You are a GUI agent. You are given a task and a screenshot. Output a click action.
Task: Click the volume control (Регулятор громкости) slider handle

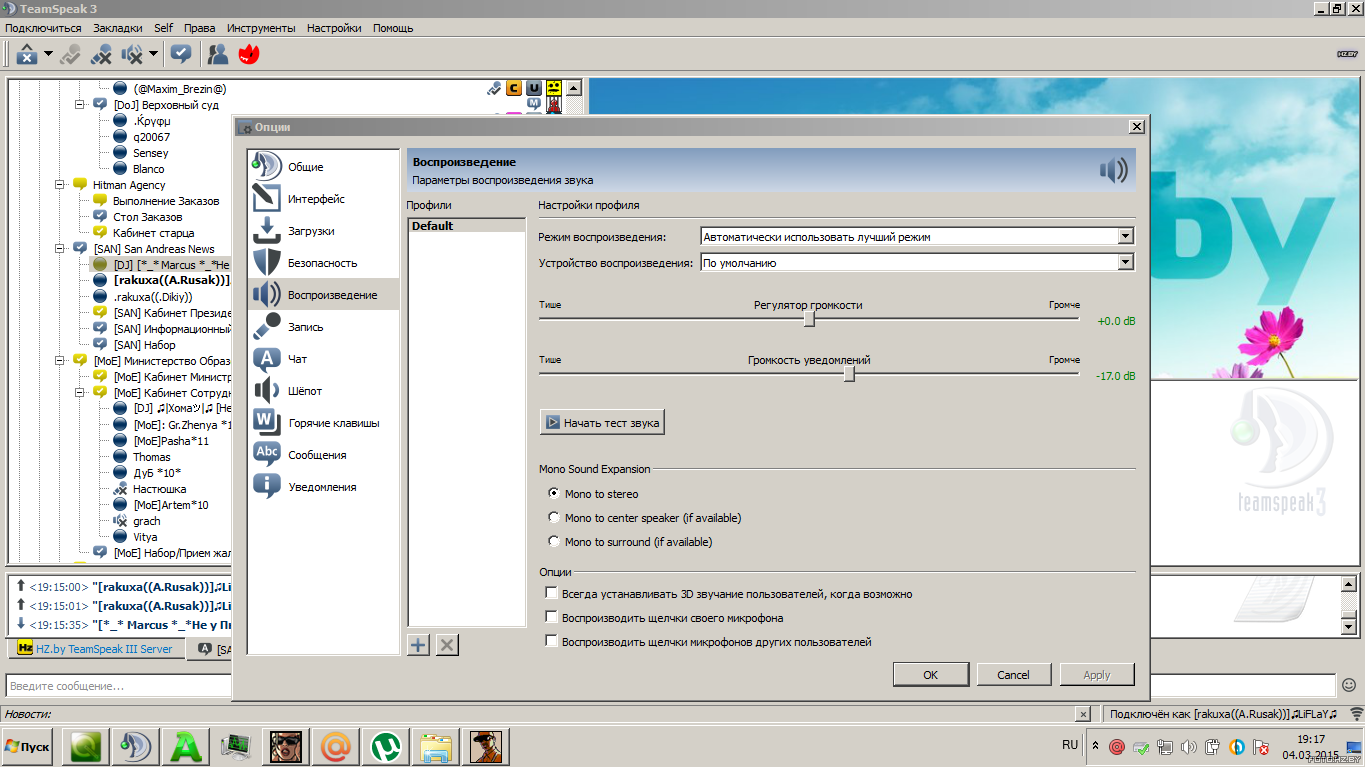pos(809,319)
